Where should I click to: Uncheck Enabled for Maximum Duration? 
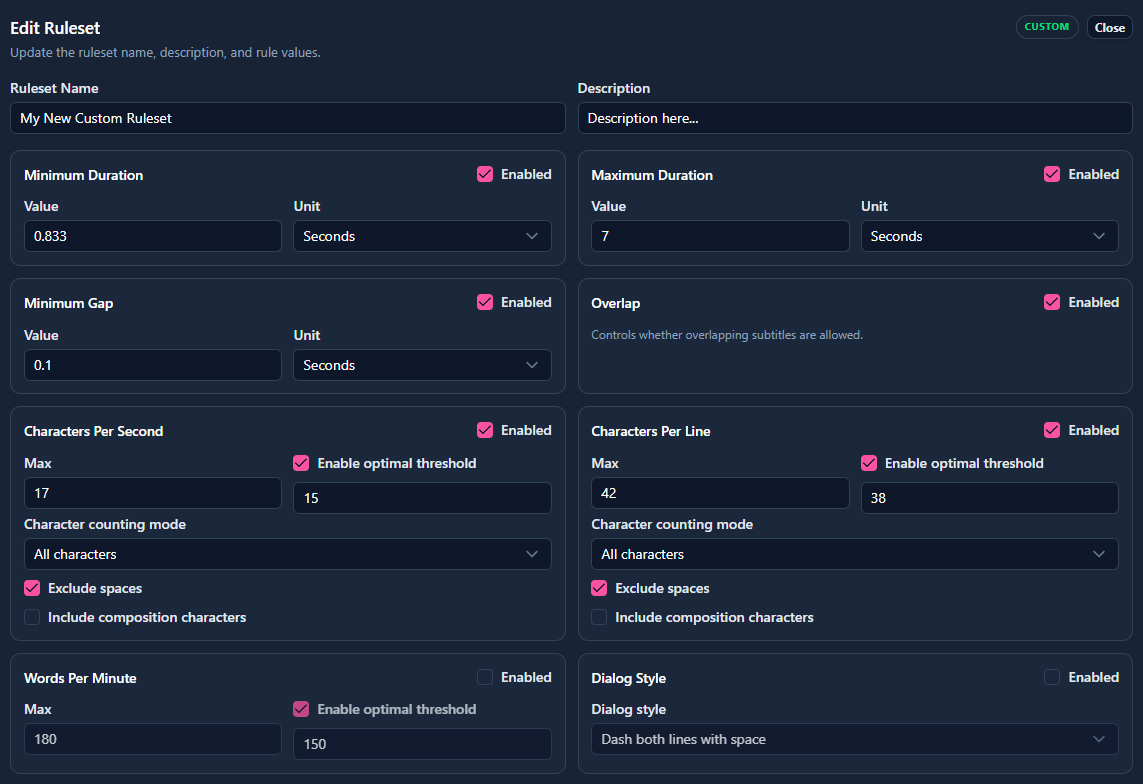(1052, 174)
